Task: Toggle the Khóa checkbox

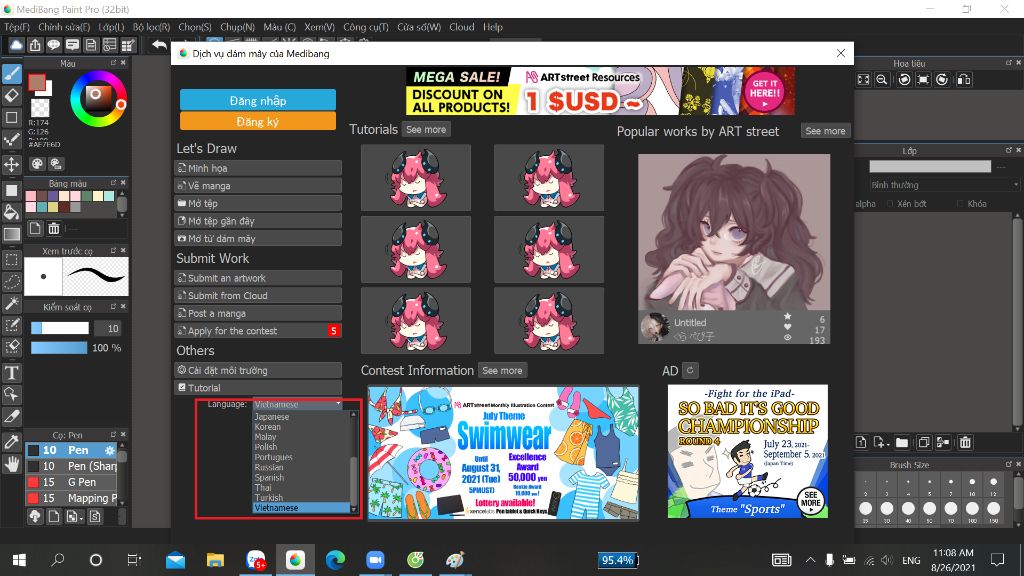Action: pos(960,204)
